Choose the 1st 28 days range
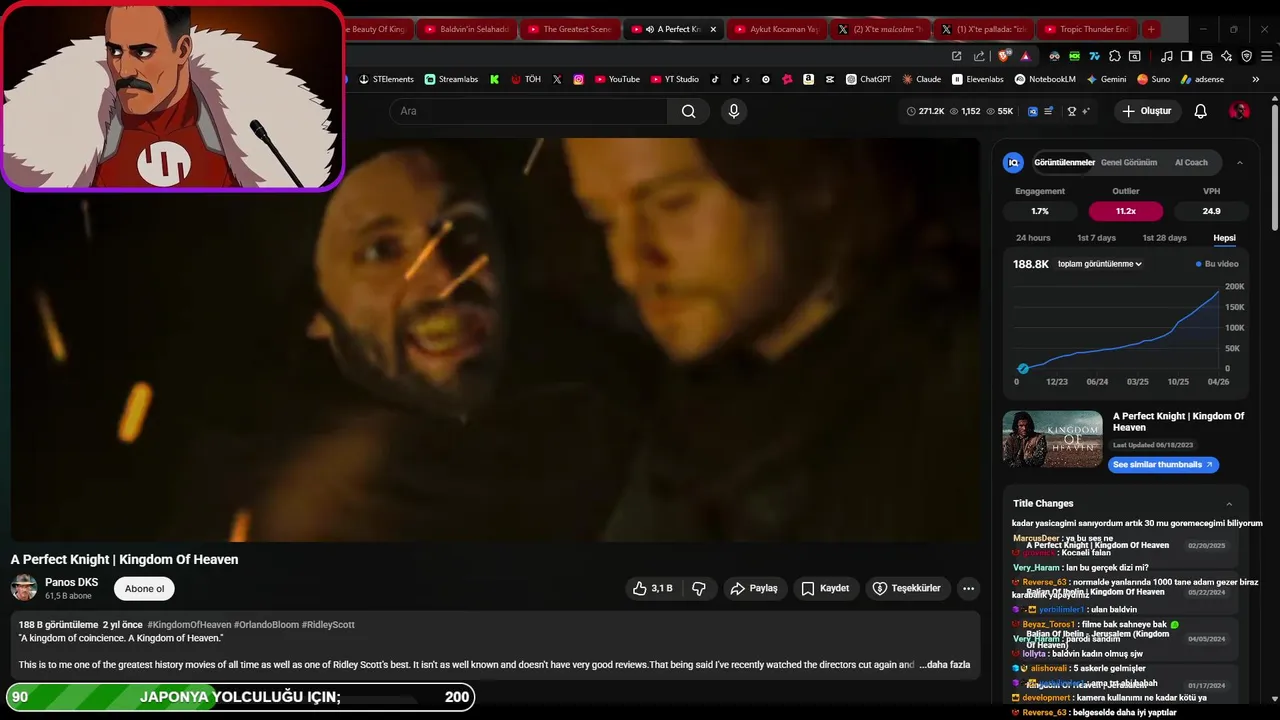The image size is (1280, 720). (x=1164, y=238)
